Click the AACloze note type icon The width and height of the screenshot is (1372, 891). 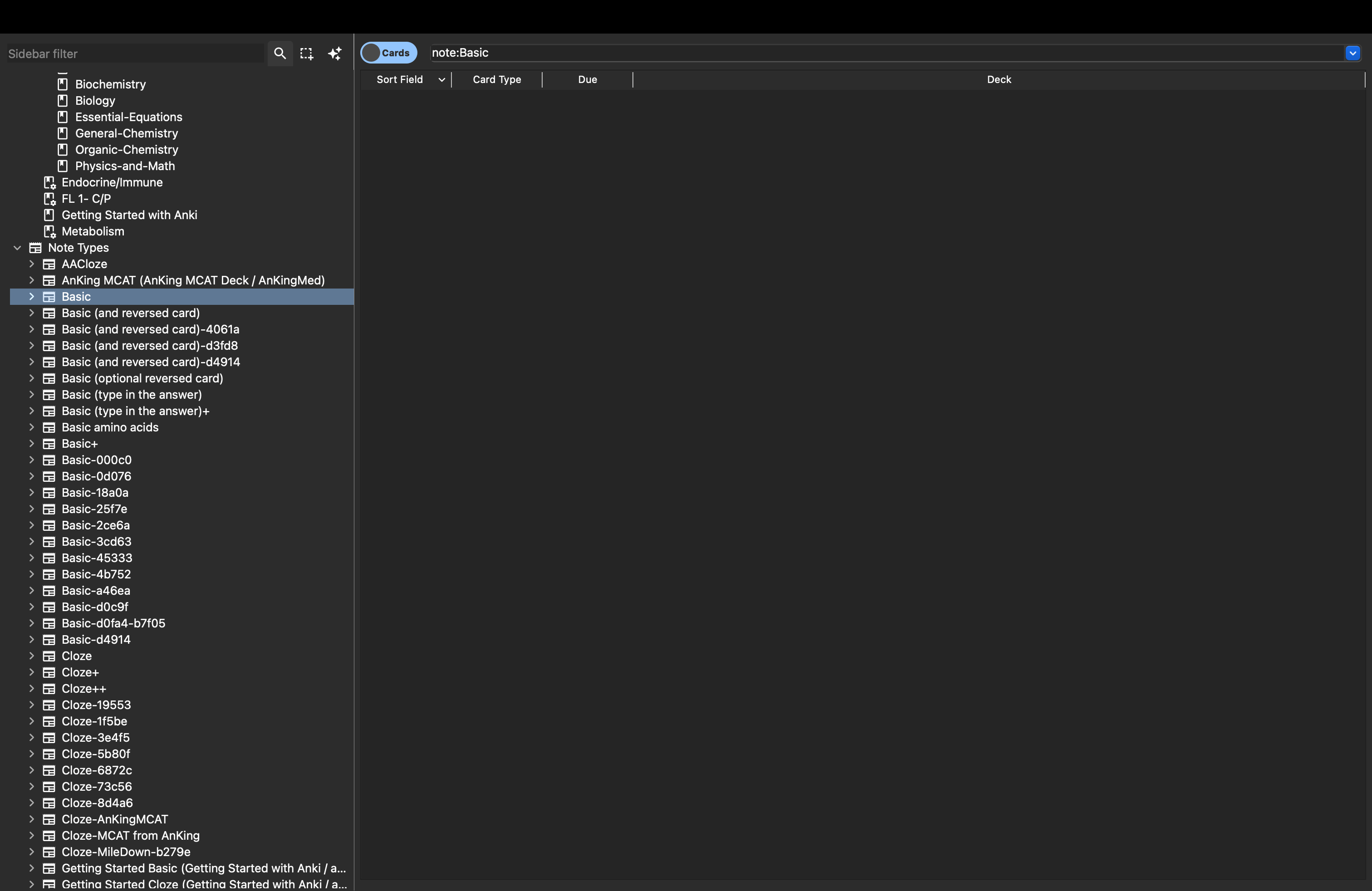[x=49, y=264]
